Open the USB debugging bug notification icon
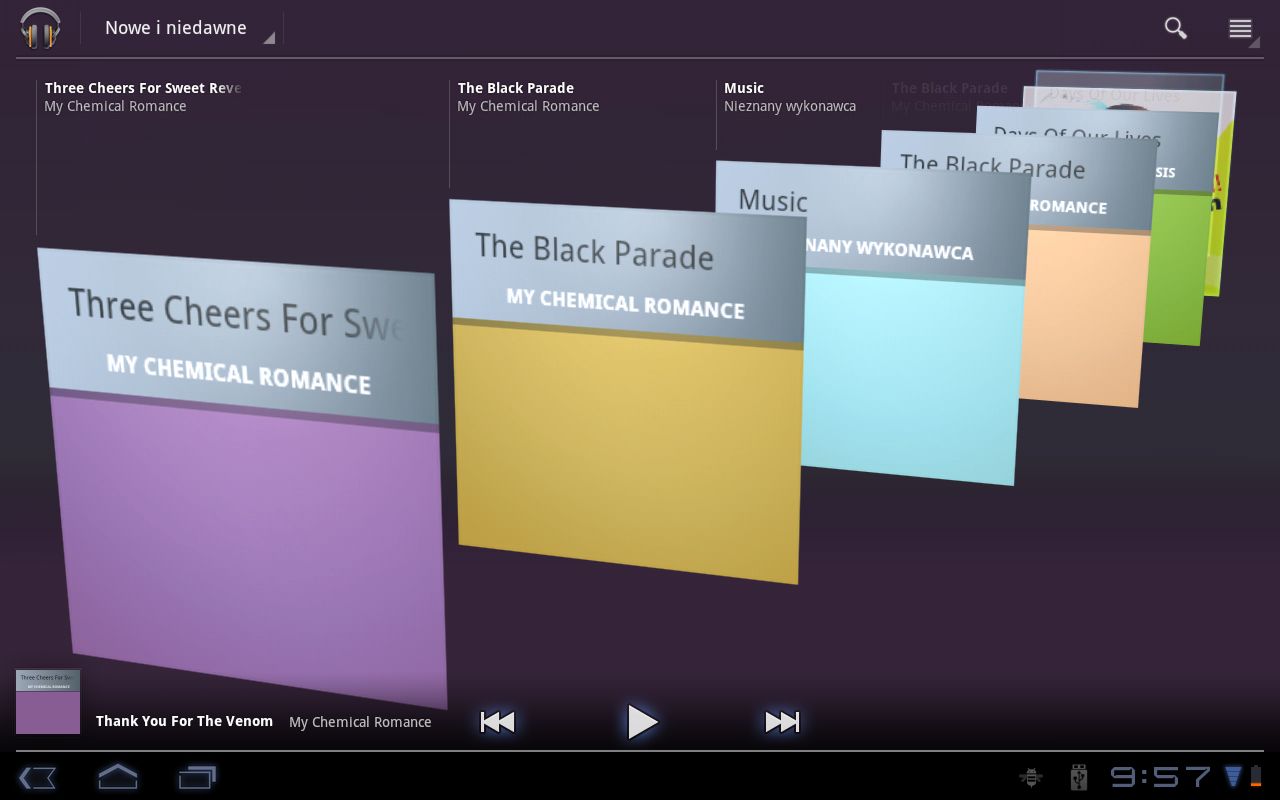This screenshot has height=800, width=1280. tap(1031, 777)
